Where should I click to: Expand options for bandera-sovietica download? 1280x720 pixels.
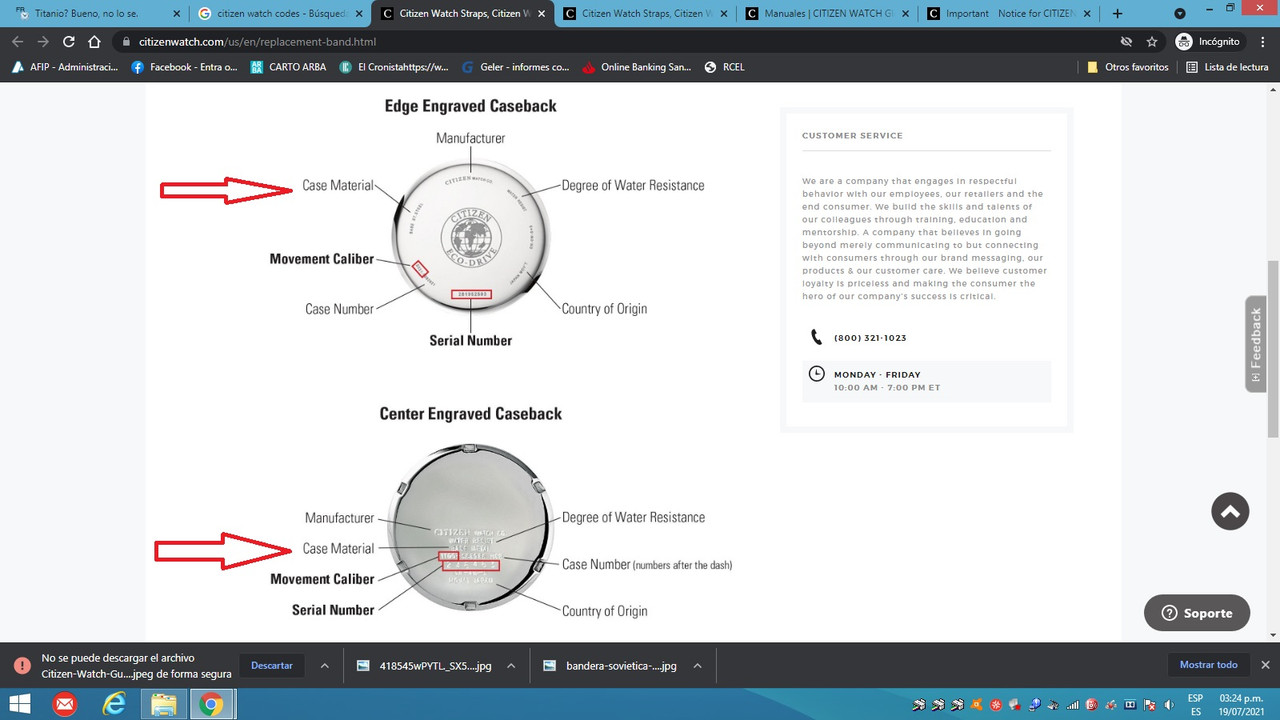697,665
